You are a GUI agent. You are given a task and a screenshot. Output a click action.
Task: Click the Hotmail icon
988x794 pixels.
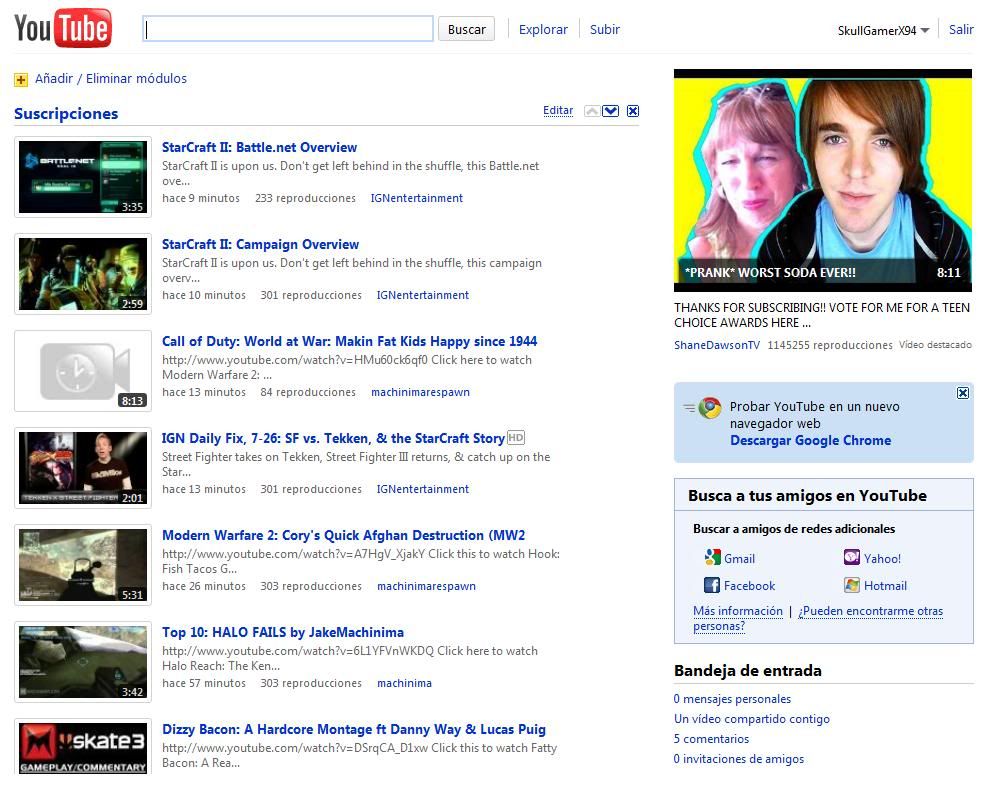pos(852,585)
